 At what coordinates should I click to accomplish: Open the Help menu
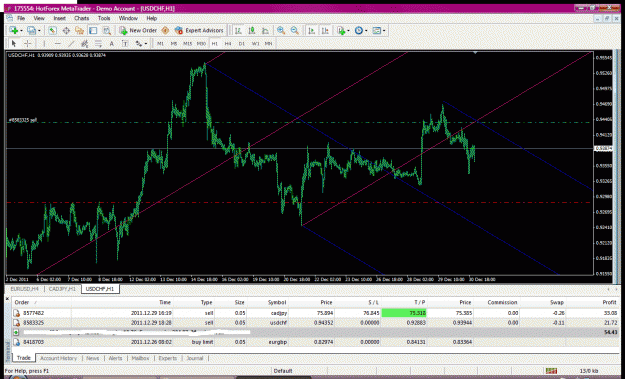point(151,18)
